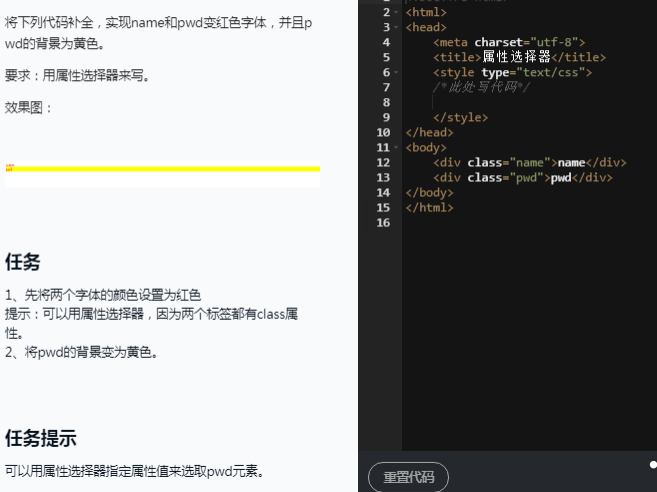Collapse the html tag fold arrow on line 2

click(x=396, y=12)
